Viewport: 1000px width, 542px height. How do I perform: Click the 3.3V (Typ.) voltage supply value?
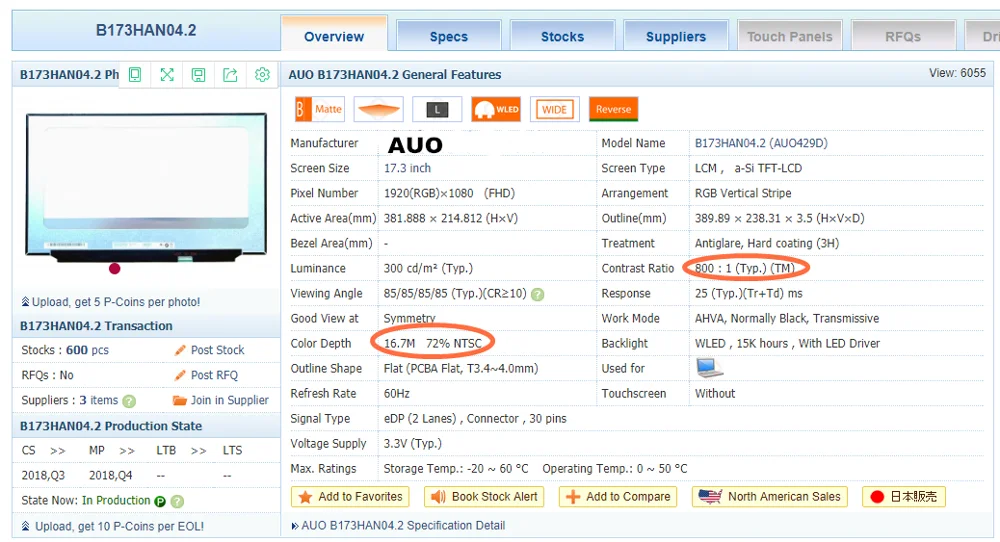[x=413, y=444]
